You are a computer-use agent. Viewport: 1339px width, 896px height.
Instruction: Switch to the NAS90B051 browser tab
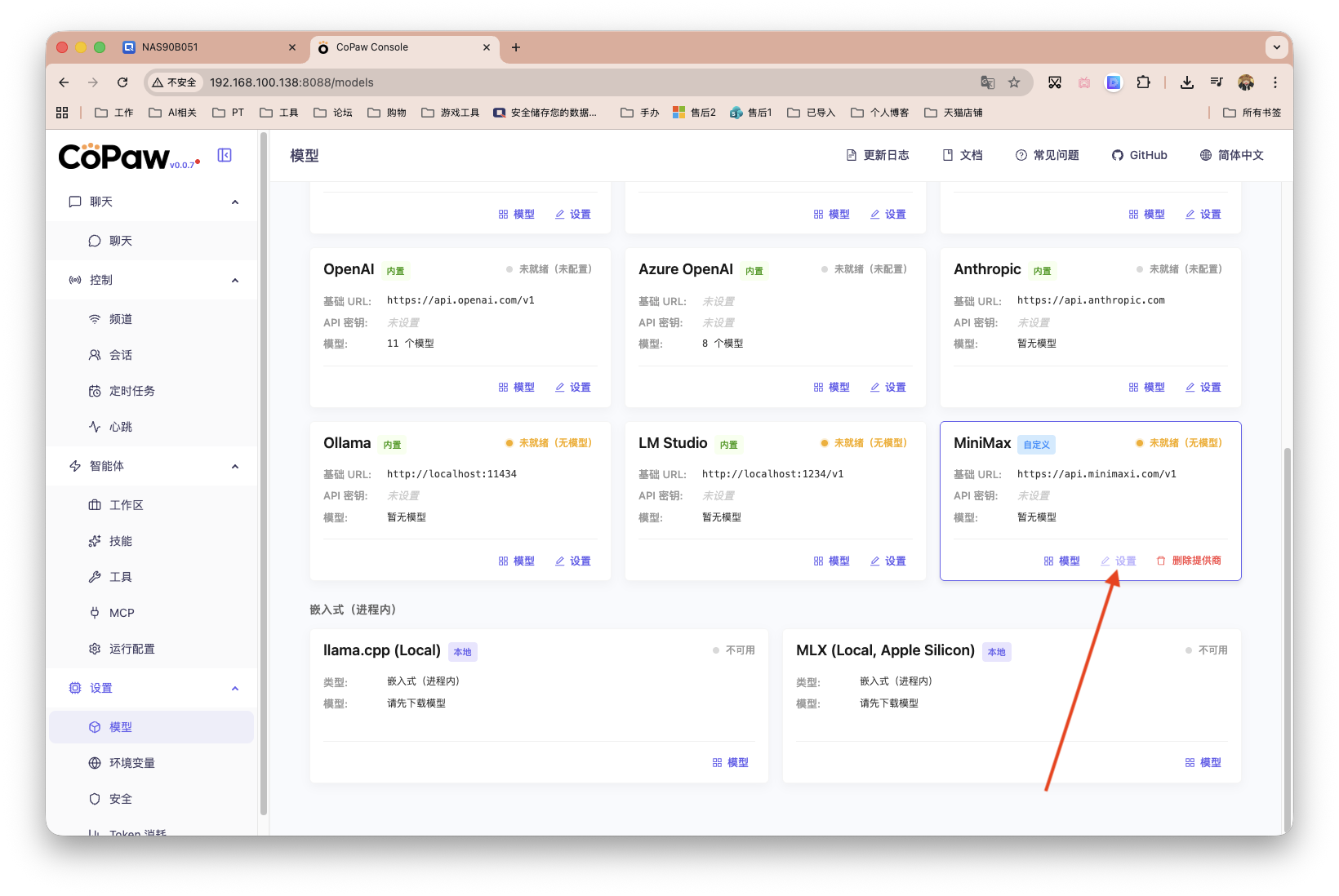point(170,47)
